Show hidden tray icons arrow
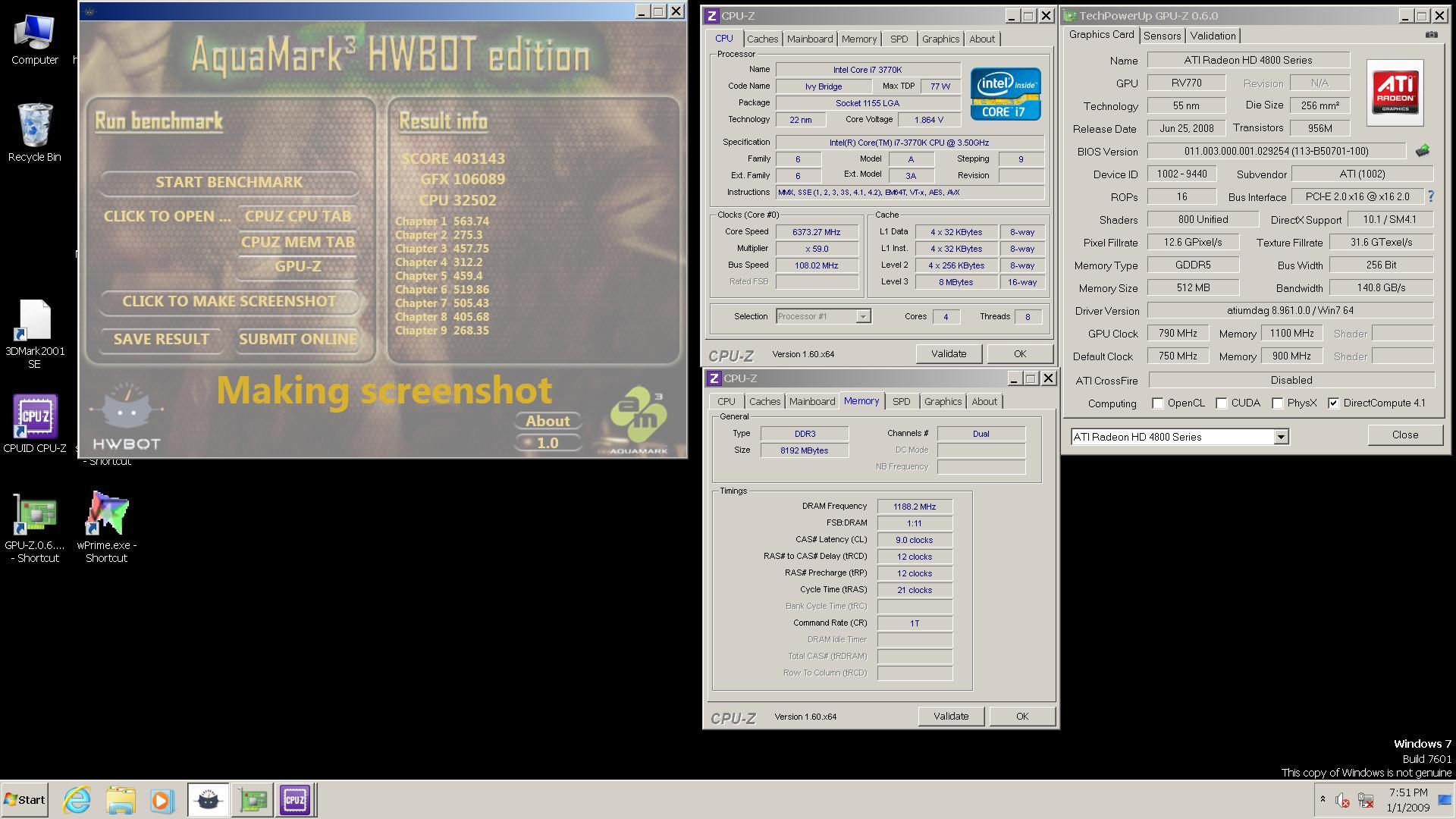Image resolution: width=1456 pixels, height=819 pixels. pyautogui.click(x=1323, y=799)
